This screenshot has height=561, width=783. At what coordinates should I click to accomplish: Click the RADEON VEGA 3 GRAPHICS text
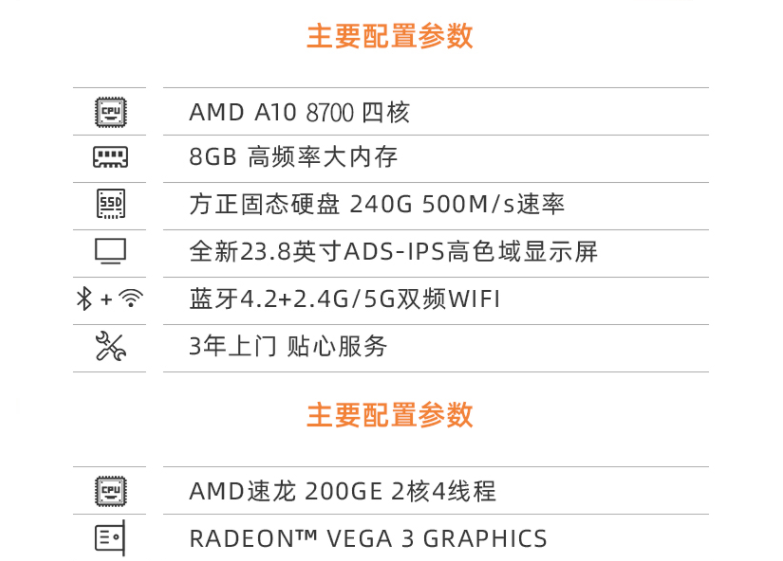(x=368, y=539)
